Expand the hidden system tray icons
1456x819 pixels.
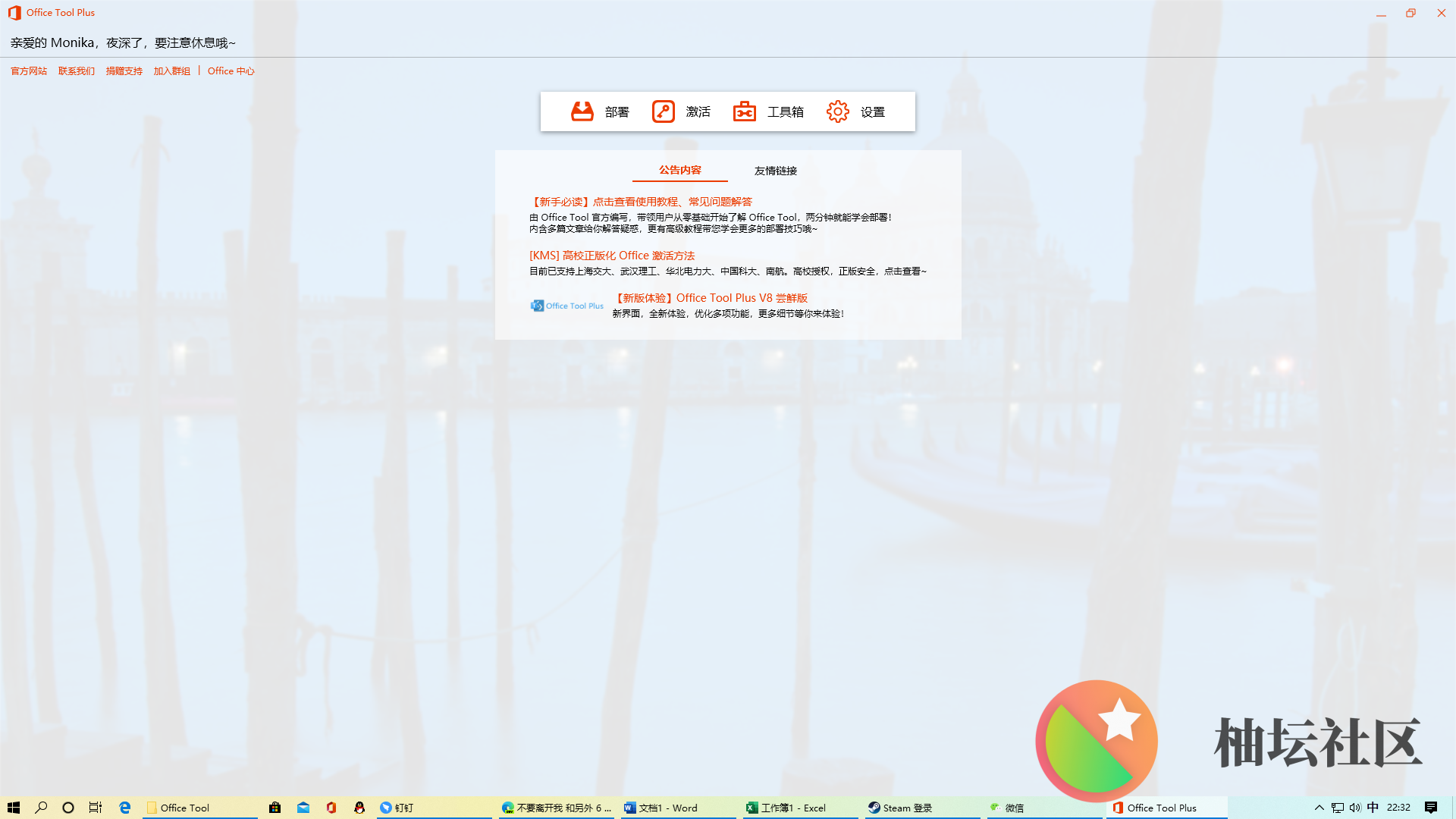1319,808
